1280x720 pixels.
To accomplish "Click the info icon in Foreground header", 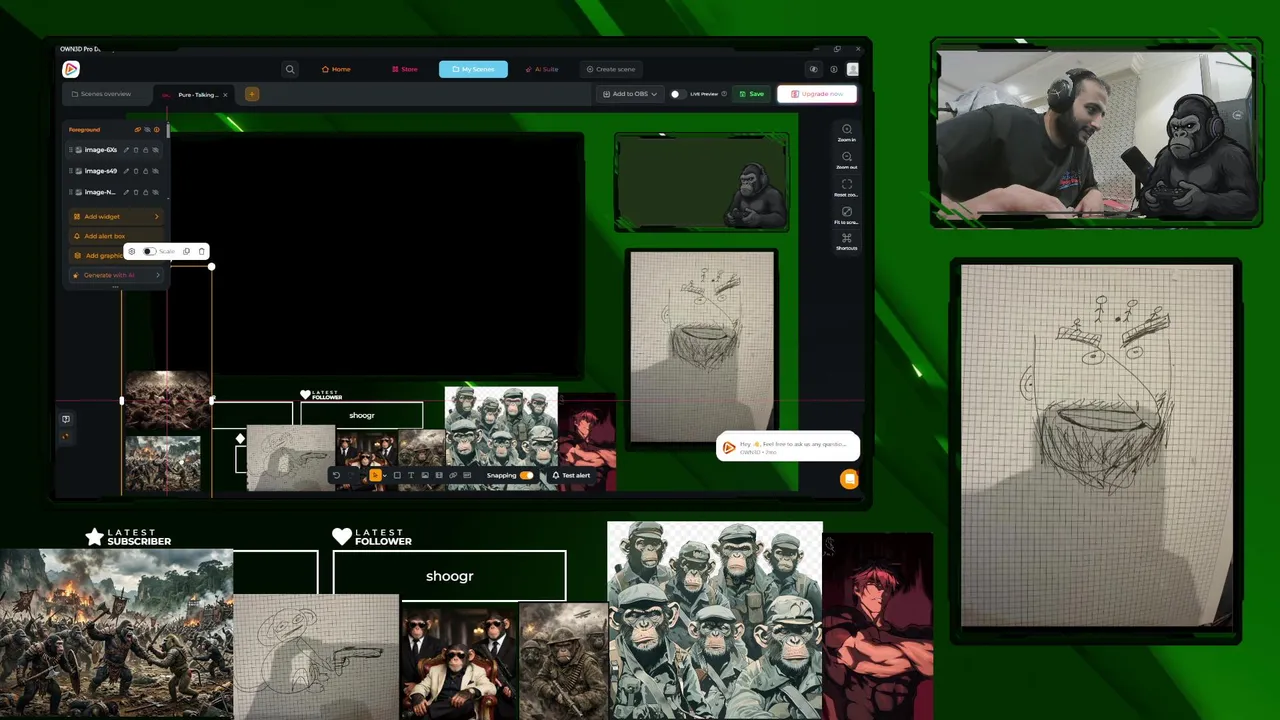I will coord(157,129).
